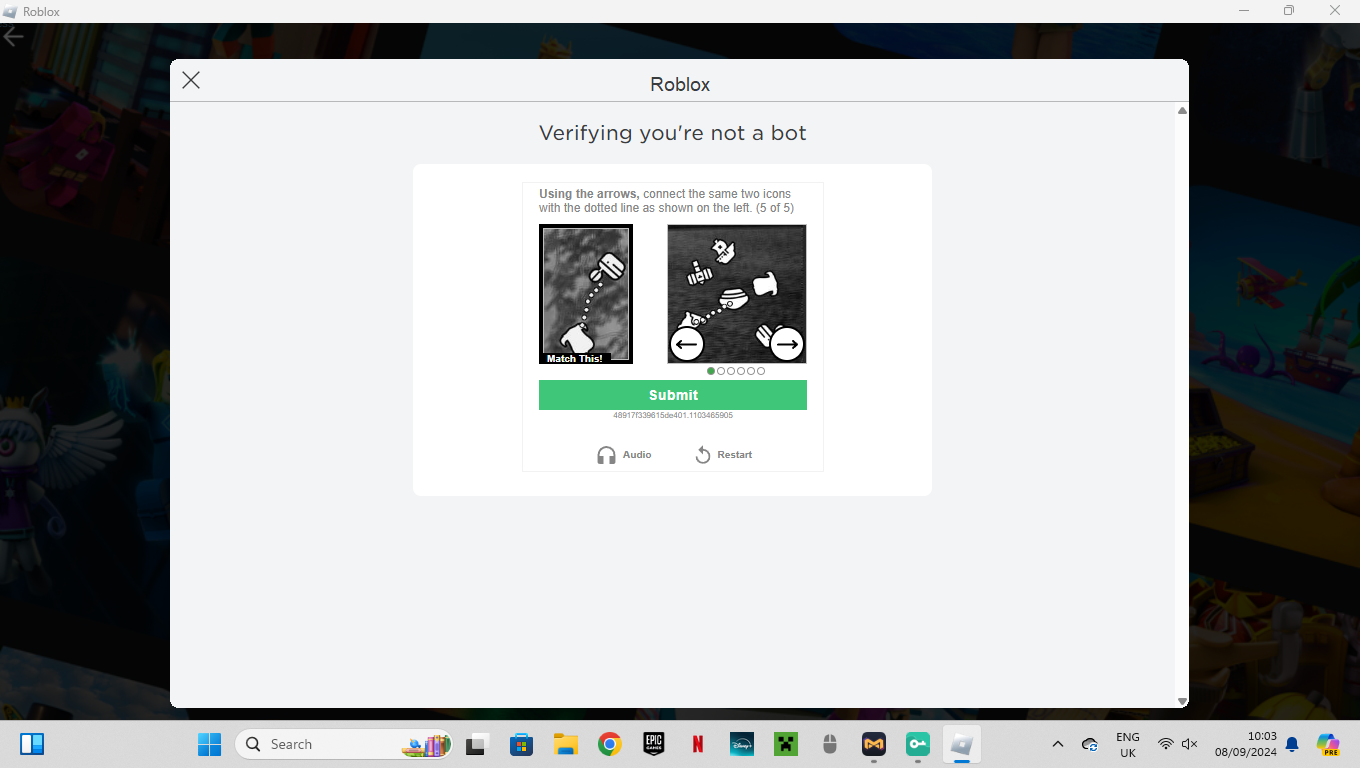Open Epic Games Launcher from the taskbar
Screen dimensions: 1360x768
tap(654, 744)
